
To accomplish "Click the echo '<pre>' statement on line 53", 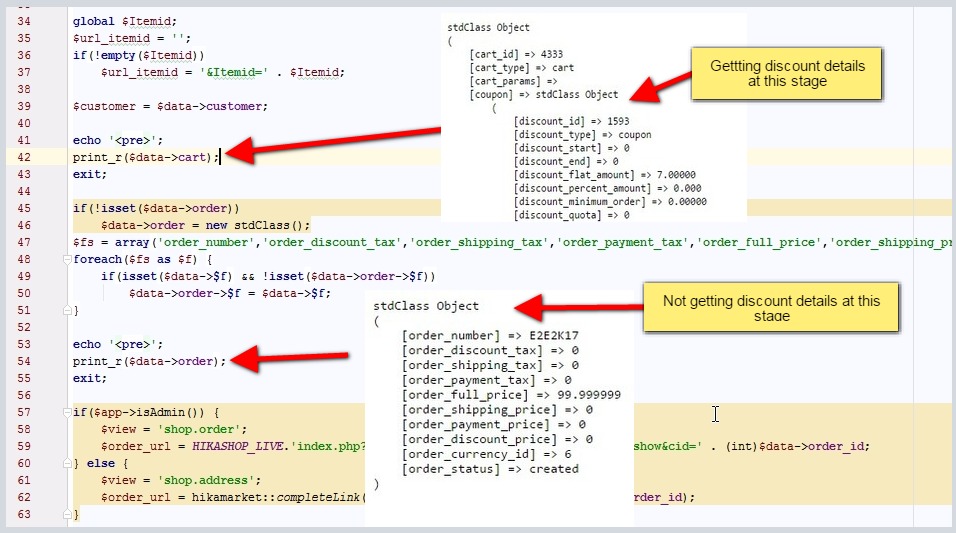I will coord(118,345).
